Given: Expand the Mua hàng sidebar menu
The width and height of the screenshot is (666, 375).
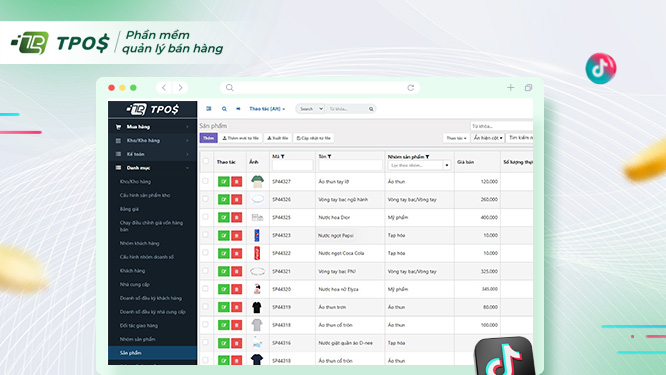Looking at the screenshot, I should click(152, 127).
